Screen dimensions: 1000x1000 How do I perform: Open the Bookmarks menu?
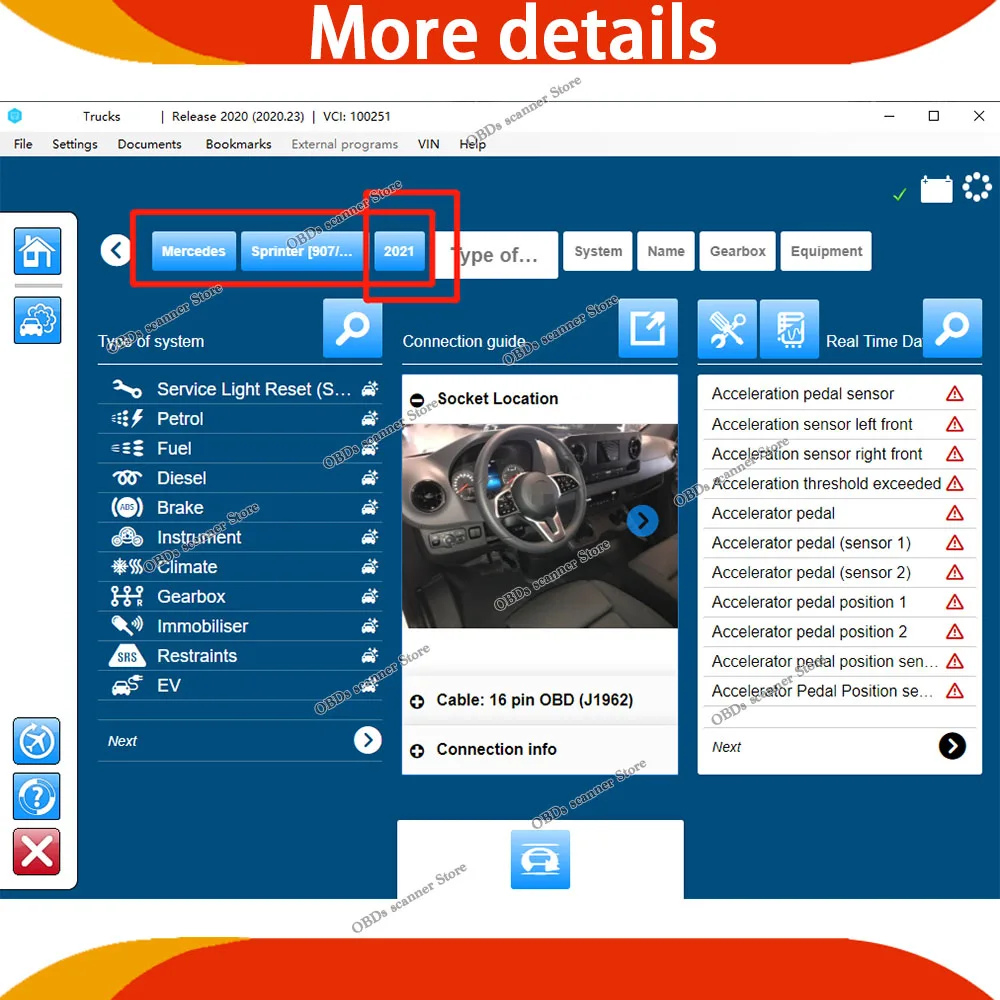click(x=239, y=144)
